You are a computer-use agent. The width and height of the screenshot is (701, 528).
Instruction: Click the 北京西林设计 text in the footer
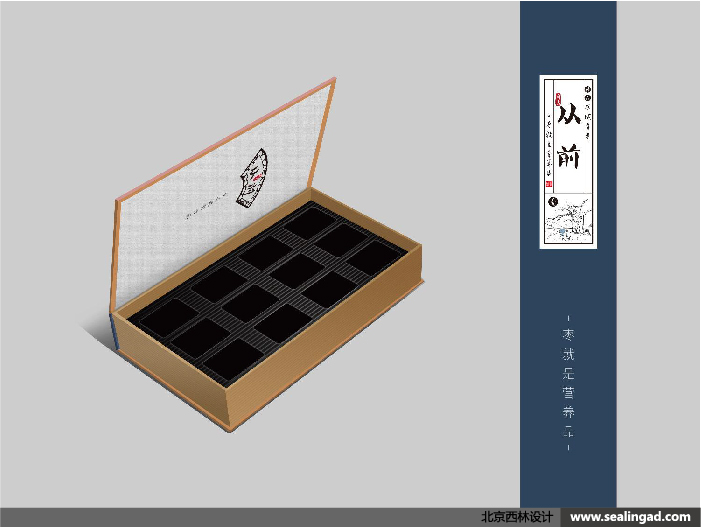tap(516, 517)
